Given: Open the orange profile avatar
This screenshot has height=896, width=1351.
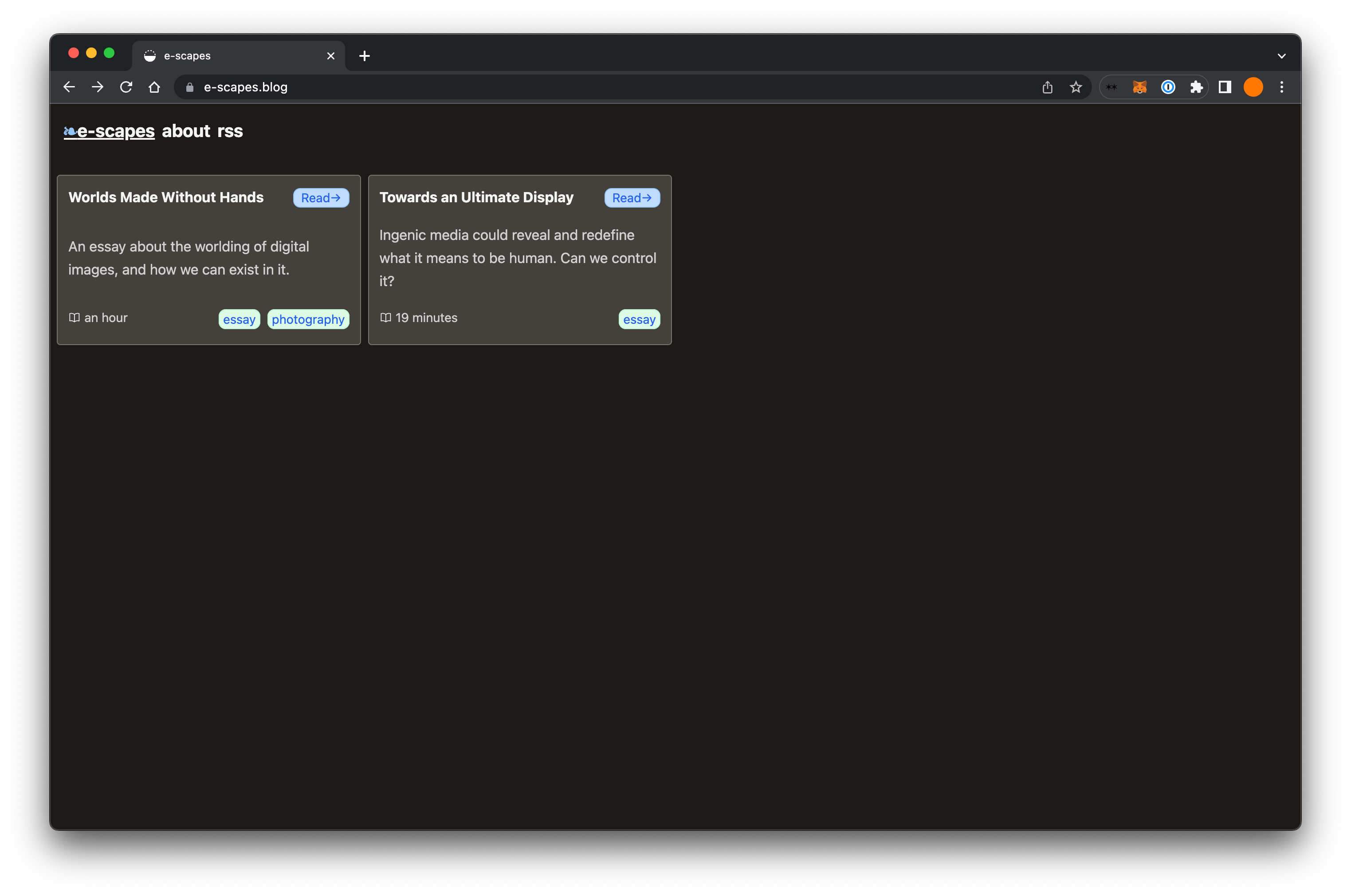Looking at the screenshot, I should coord(1253,87).
